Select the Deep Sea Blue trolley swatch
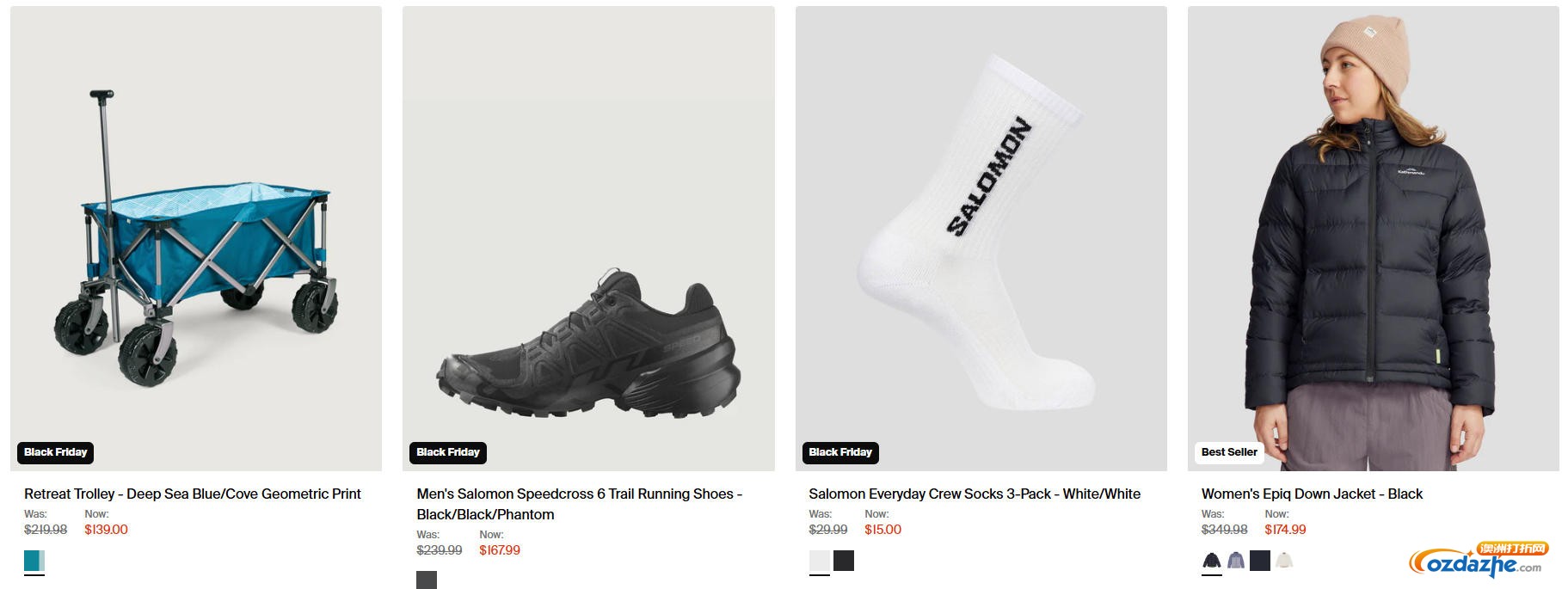Viewport: 1568px width, 589px height. (34, 561)
